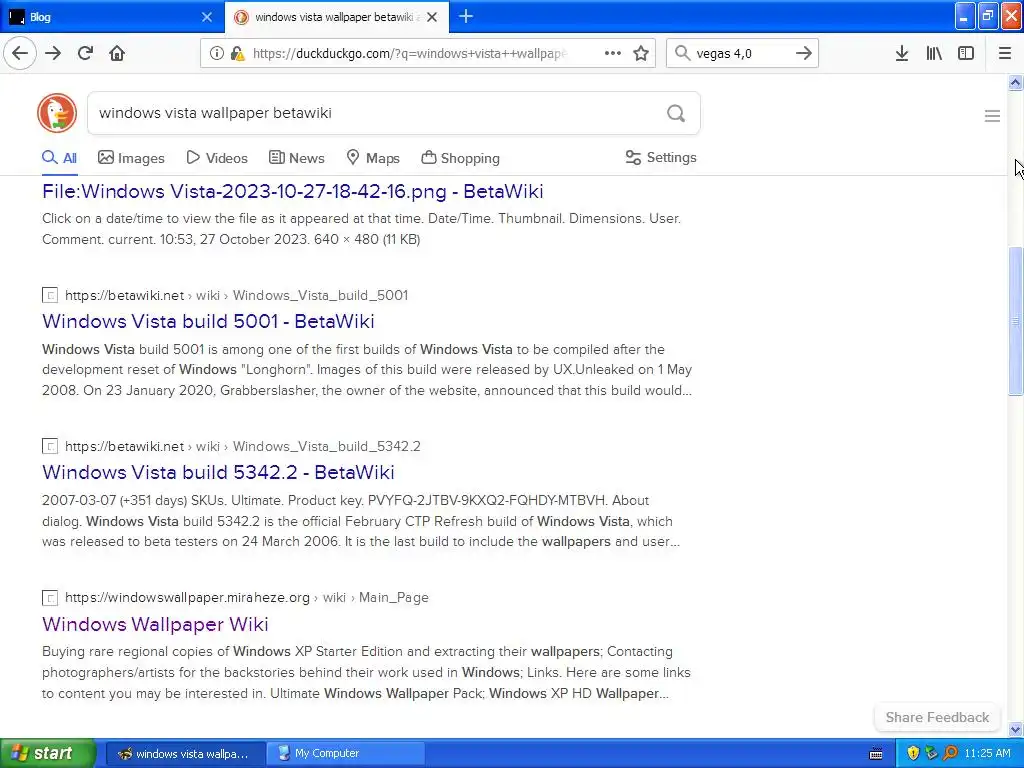Show All search results

pyautogui.click(x=59, y=157)
